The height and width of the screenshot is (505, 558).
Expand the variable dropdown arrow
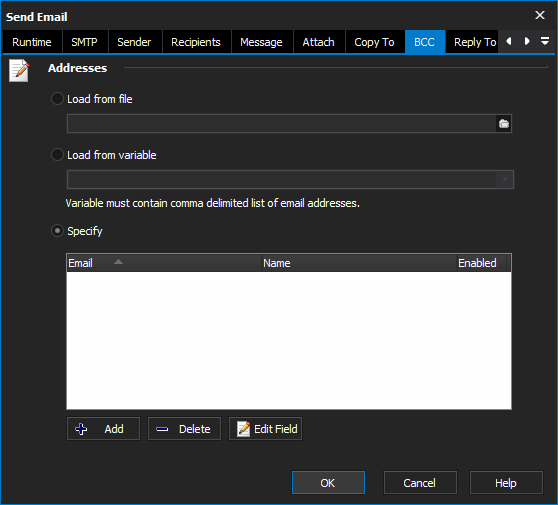point(505,179)
